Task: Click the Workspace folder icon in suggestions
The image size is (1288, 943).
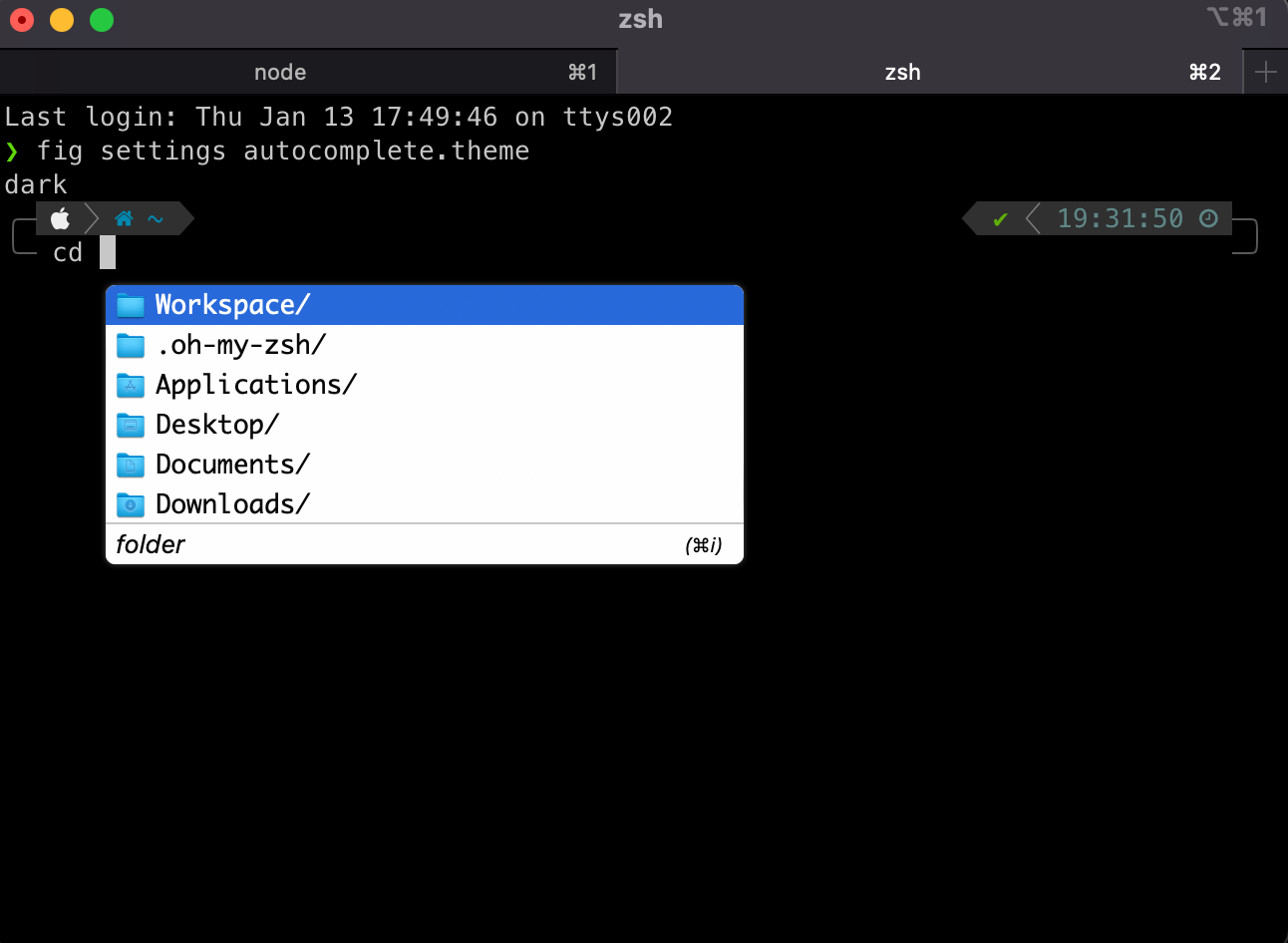Action: 130,304
